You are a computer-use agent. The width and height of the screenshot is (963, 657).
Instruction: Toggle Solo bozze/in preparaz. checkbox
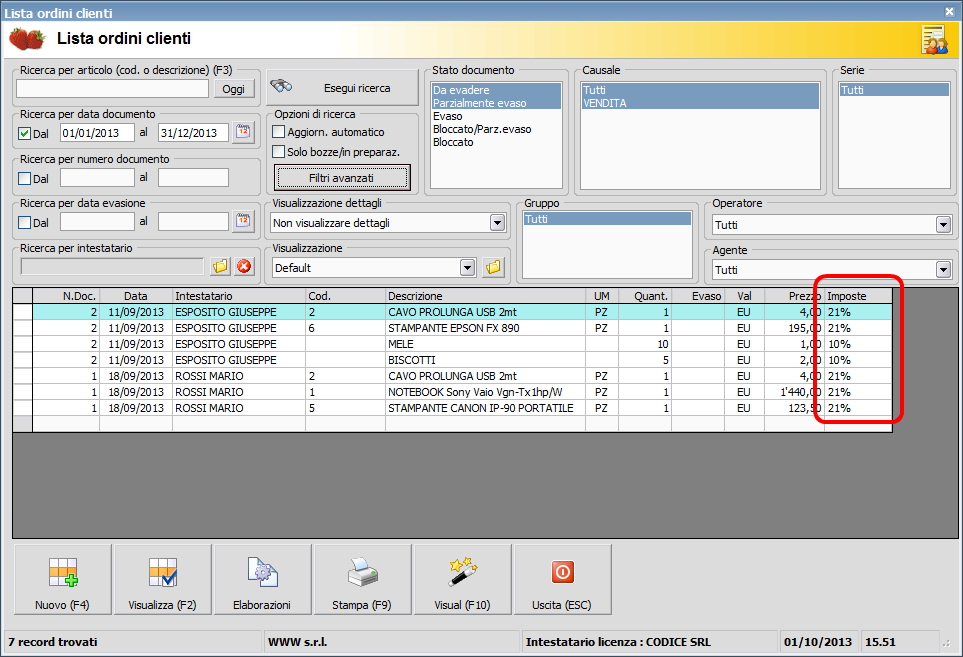(279, 152)
